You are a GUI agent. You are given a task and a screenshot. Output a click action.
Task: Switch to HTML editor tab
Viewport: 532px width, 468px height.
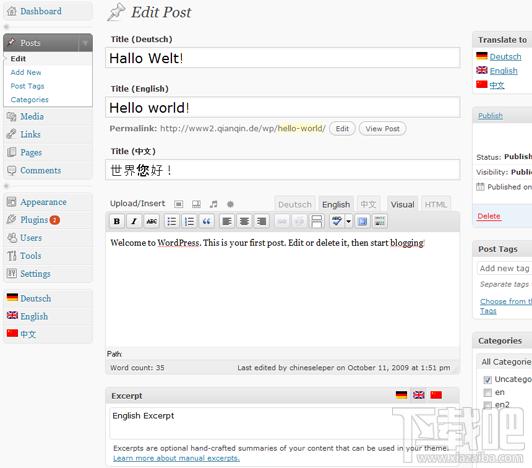pyautogui.click(x=436, y=204)
